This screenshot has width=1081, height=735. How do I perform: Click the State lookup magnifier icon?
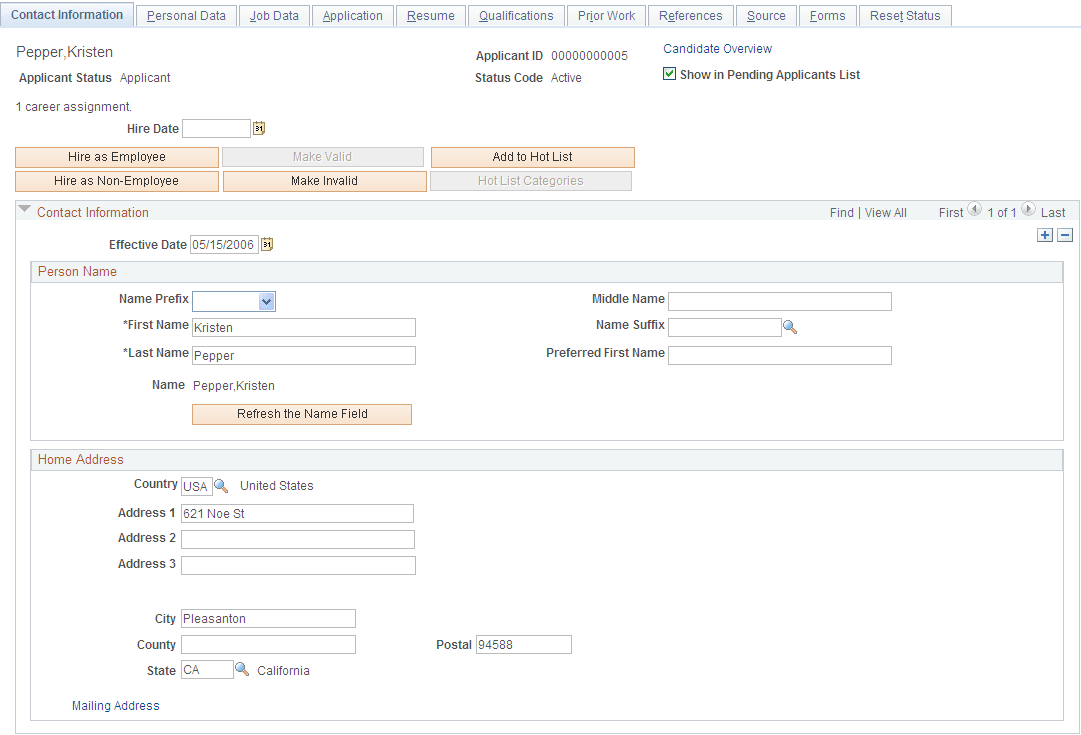coord(242,669)
